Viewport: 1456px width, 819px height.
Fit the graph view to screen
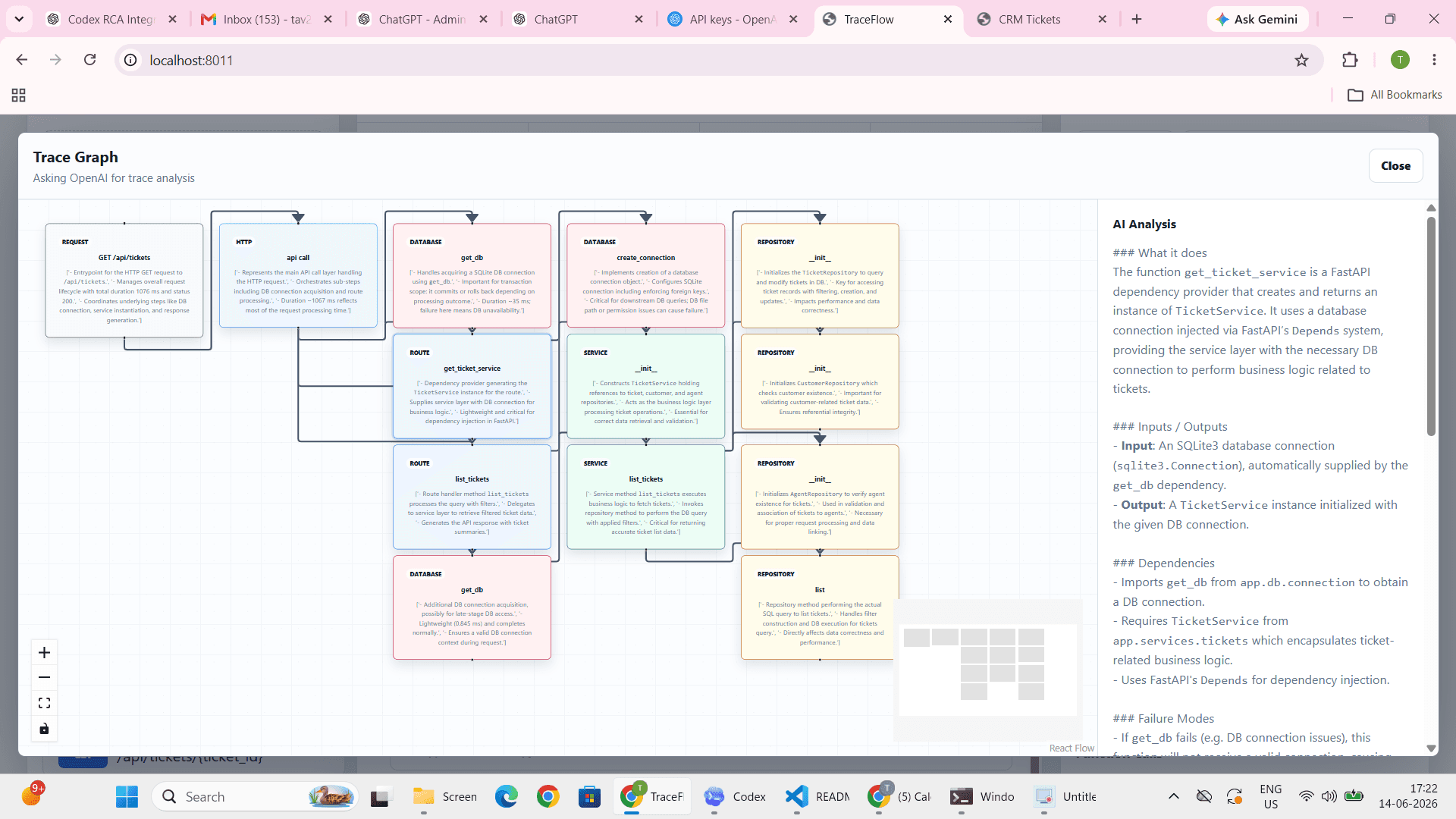(44, 704)
